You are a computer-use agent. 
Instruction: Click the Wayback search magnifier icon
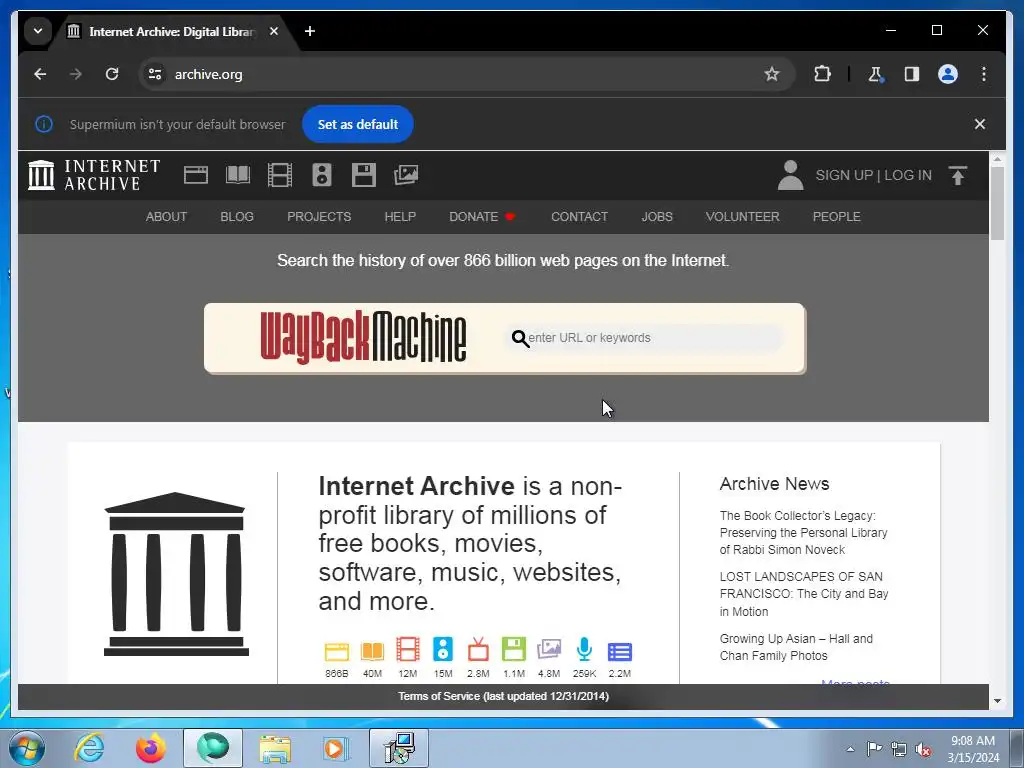[x=520, y=338]
